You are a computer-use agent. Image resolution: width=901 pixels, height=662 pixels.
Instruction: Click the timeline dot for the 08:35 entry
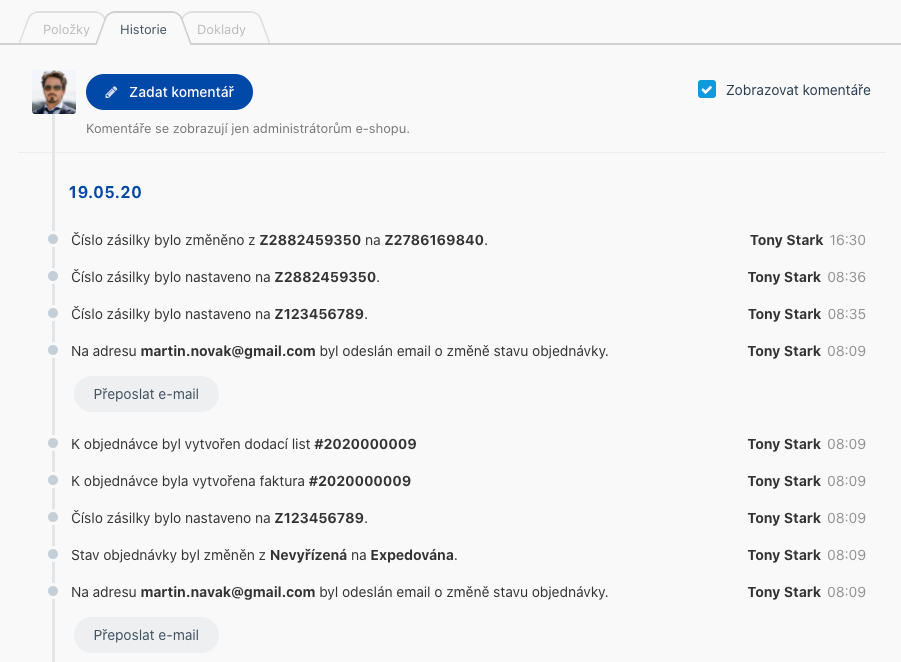(x=53, y=313)
